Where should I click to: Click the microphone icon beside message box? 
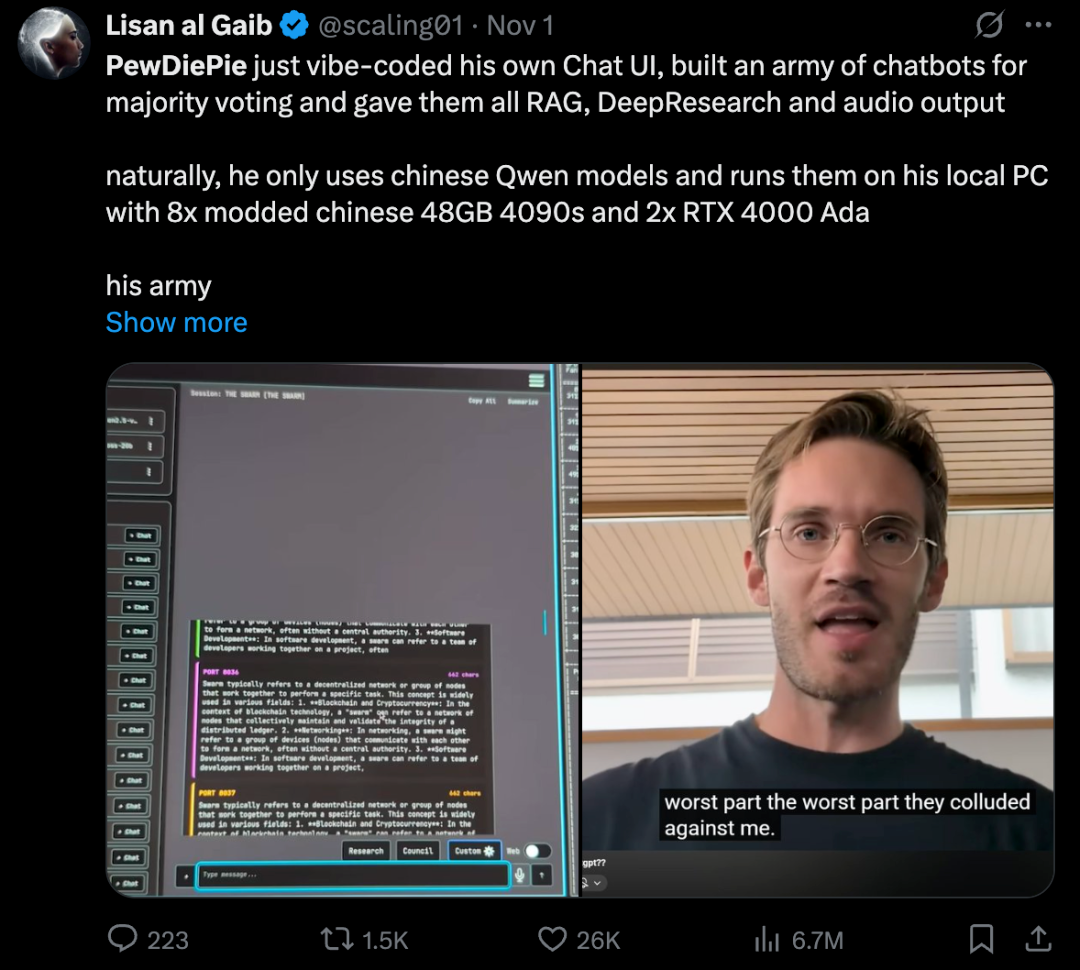[519, 875]
